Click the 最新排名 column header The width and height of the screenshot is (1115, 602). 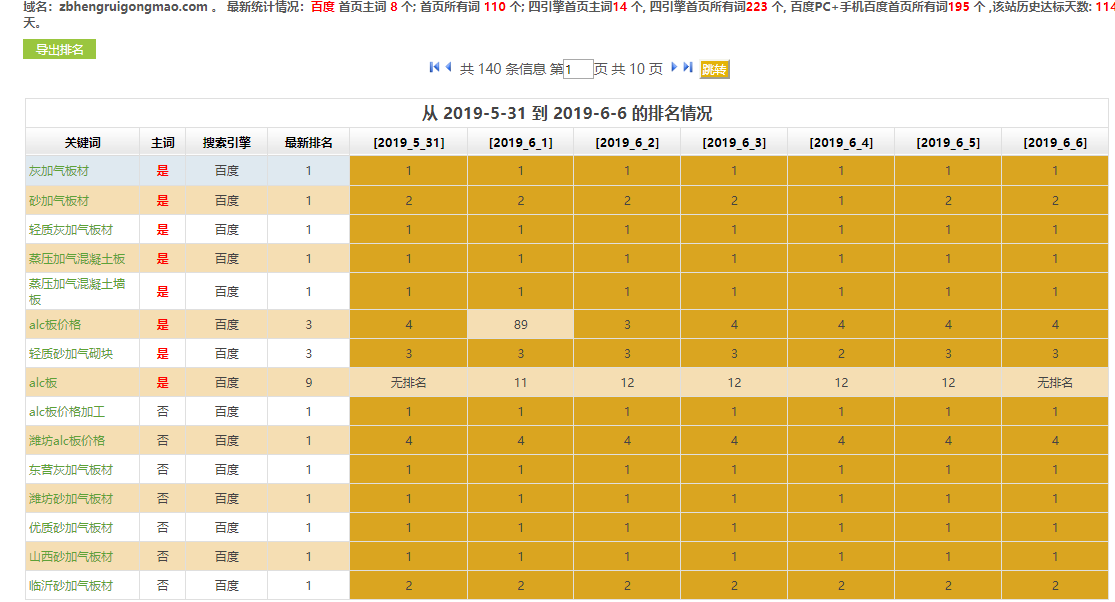[308, 143]
